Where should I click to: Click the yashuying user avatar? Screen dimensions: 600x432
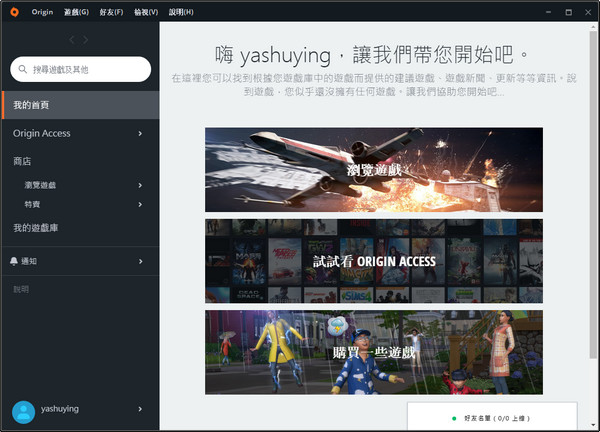(x=22, y=411)
